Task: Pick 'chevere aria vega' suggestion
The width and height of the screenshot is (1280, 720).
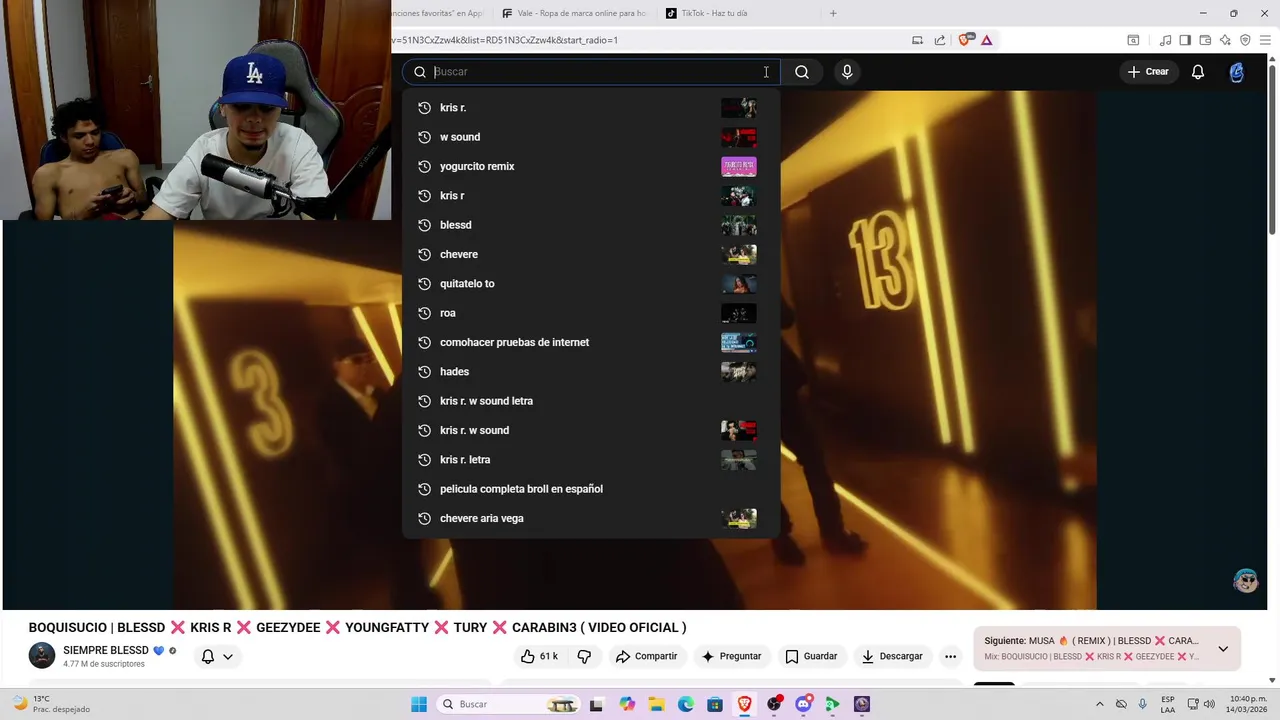Action: click(590, 518)
